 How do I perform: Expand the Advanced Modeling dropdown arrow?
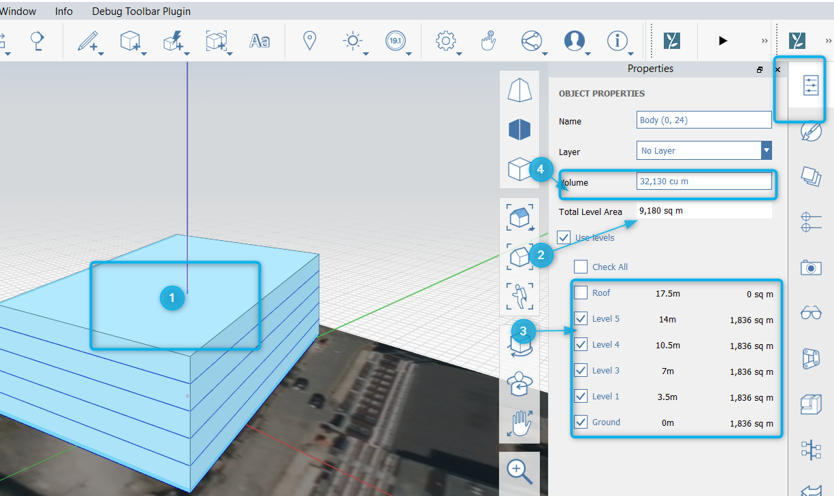pos(187,54)
